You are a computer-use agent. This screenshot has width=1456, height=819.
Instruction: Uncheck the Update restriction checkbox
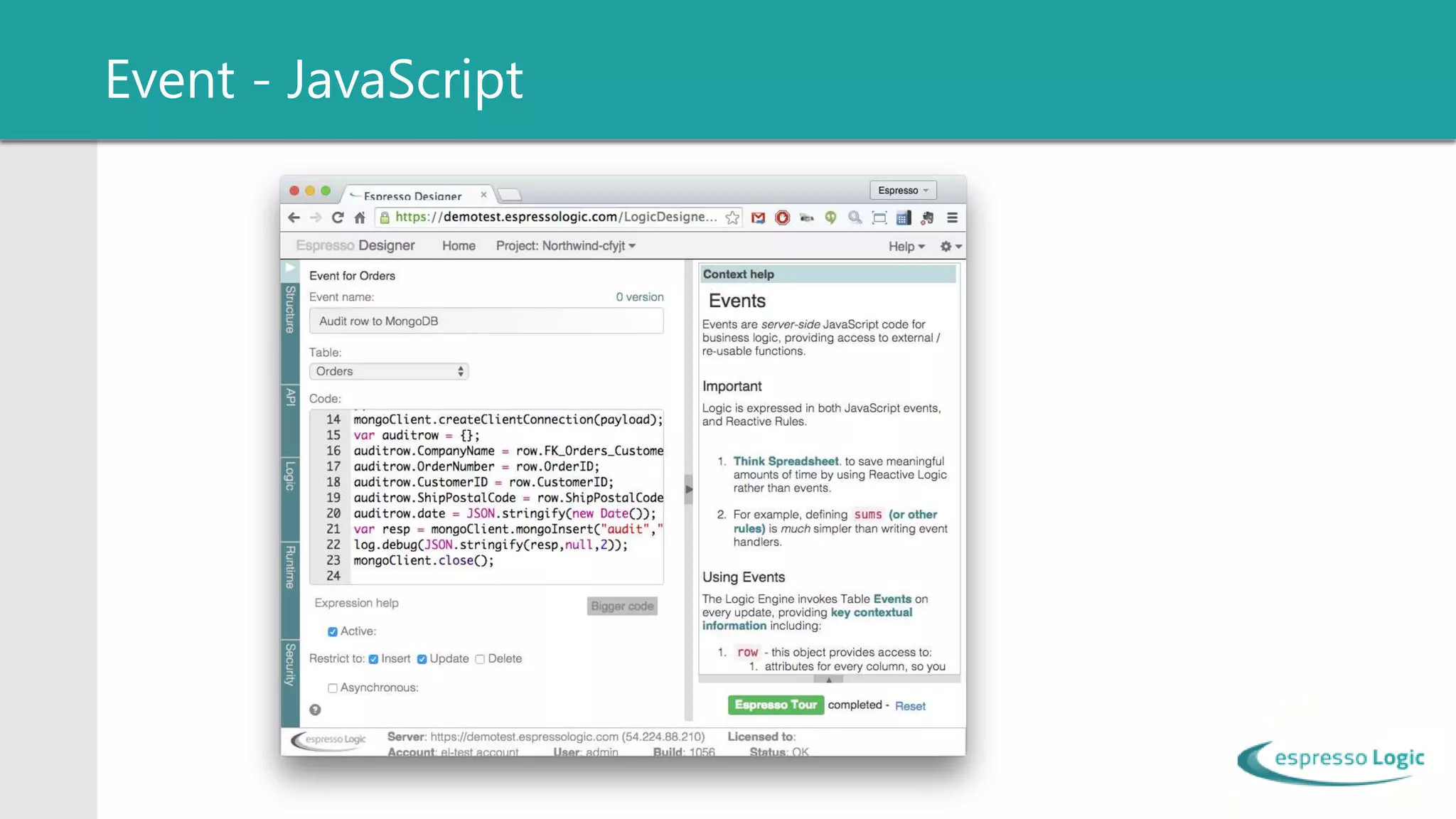(422, 659)
